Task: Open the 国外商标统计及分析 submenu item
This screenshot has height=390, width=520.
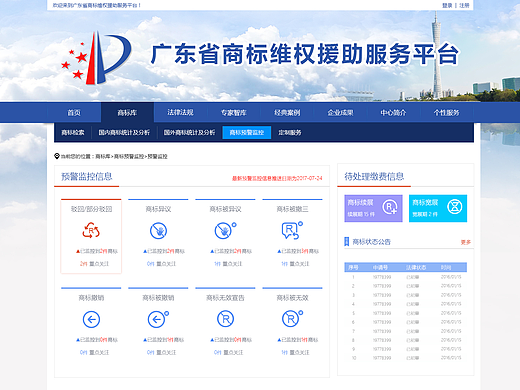Action: 189,132
